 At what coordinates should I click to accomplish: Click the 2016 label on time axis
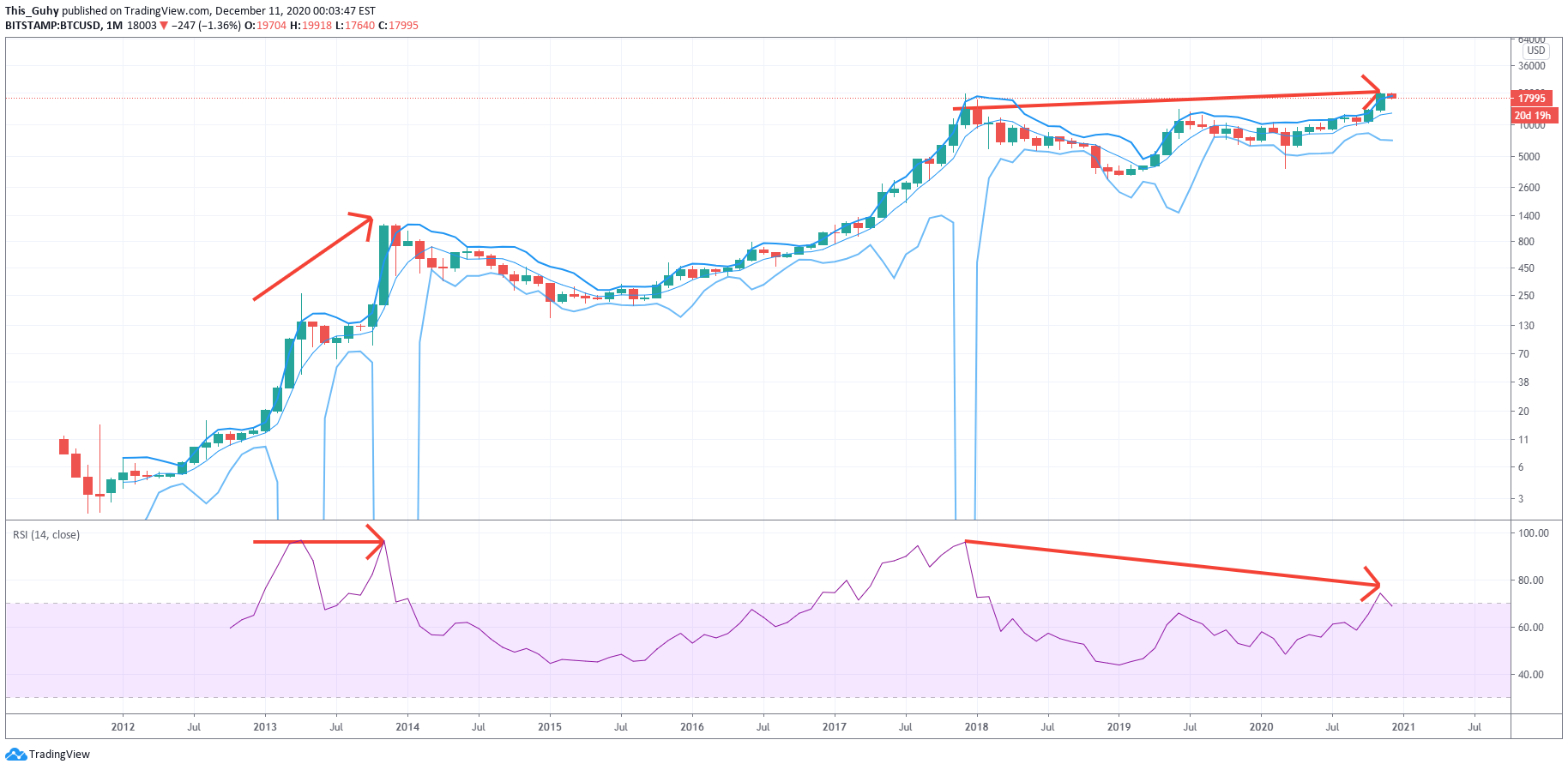pos(692,727)
